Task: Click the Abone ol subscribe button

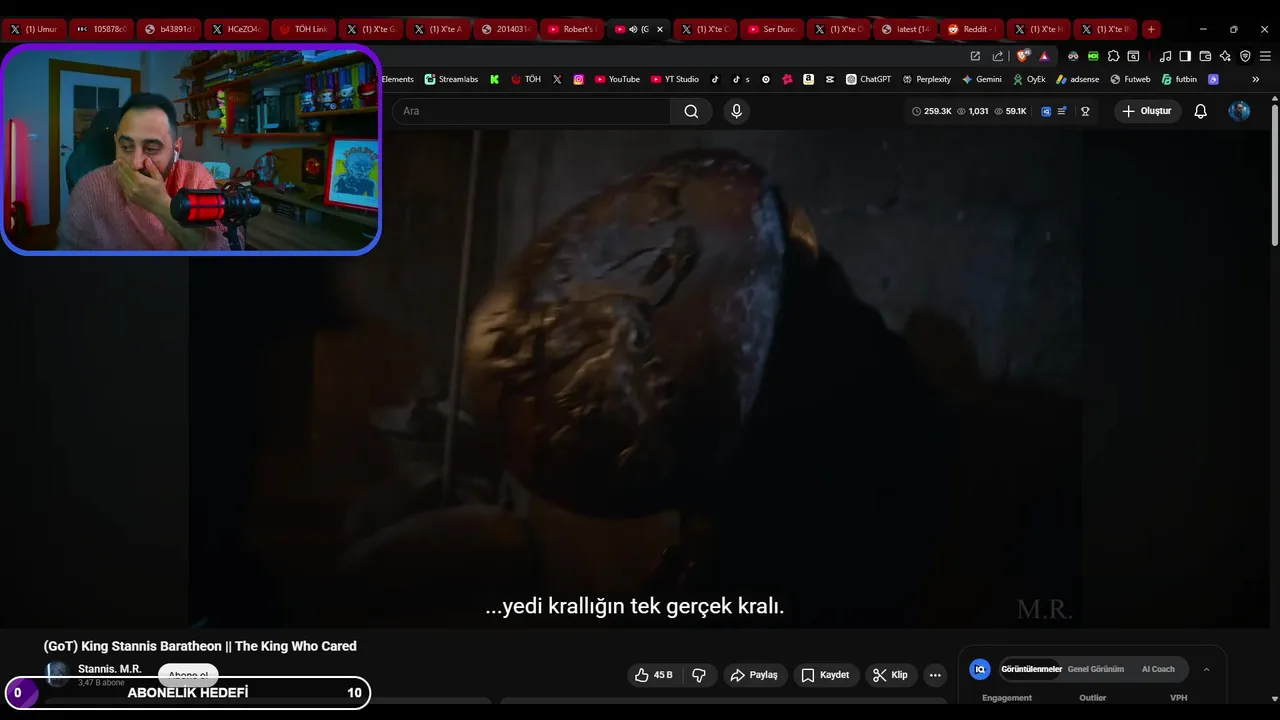Action: pos(188,675)
